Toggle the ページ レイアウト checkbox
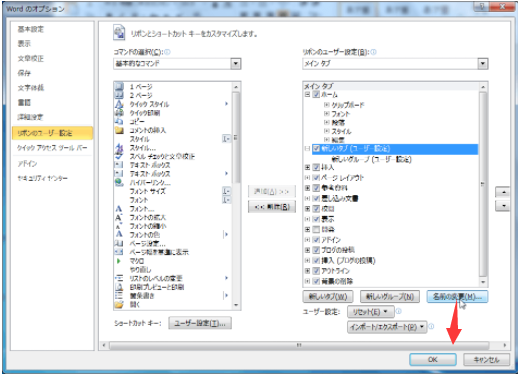Image resolution: width=518 pixels, height=378 pixels. [316, 177]
